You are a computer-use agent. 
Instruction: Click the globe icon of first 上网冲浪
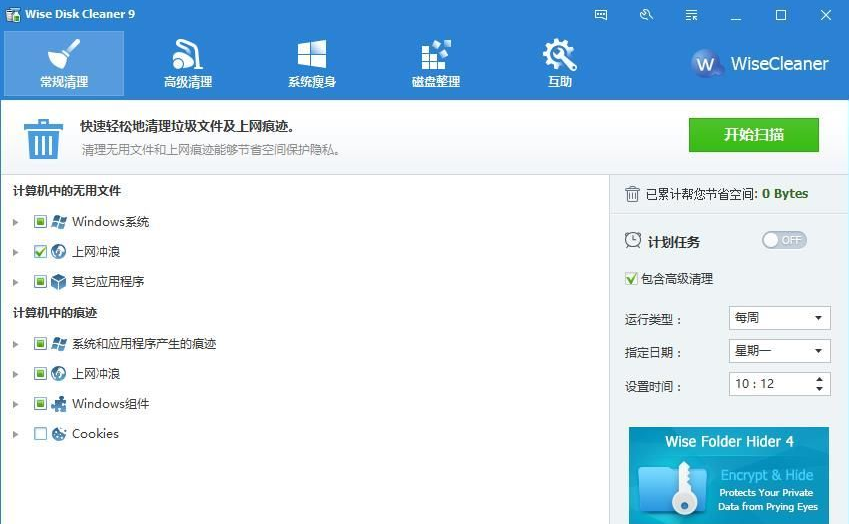click(x=58, y=252)
